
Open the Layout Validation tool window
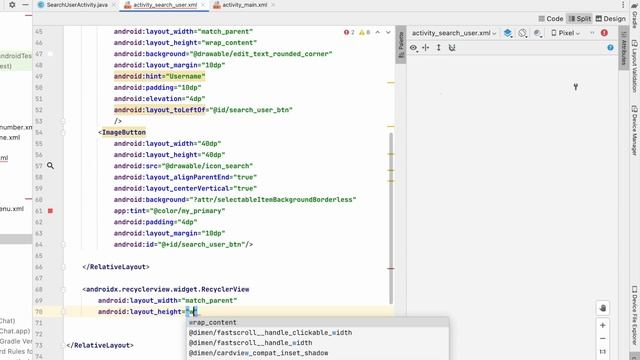click(x=635, y=66)
